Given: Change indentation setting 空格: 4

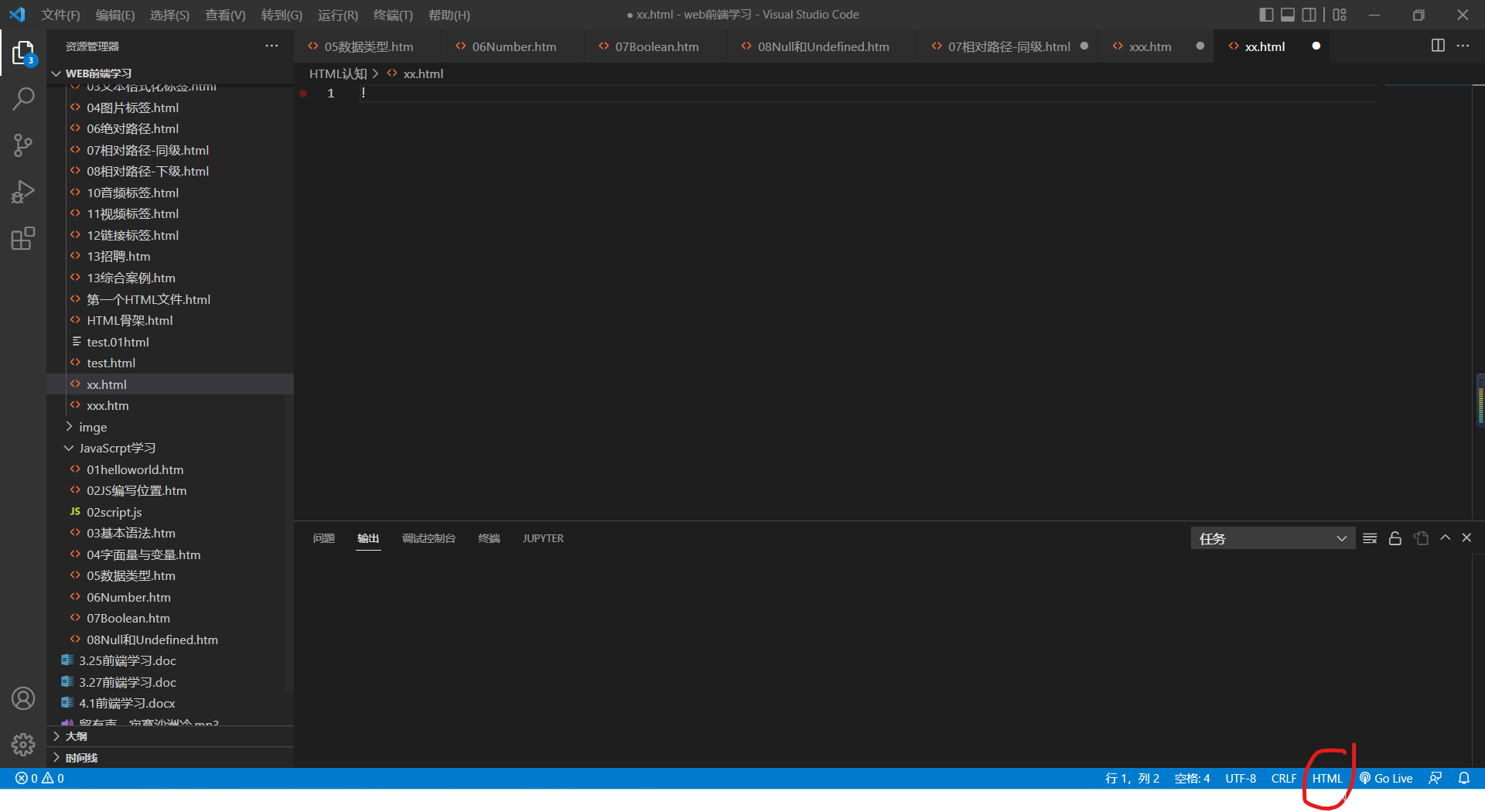Looking at the screenshot, I should pos(1192,778).
